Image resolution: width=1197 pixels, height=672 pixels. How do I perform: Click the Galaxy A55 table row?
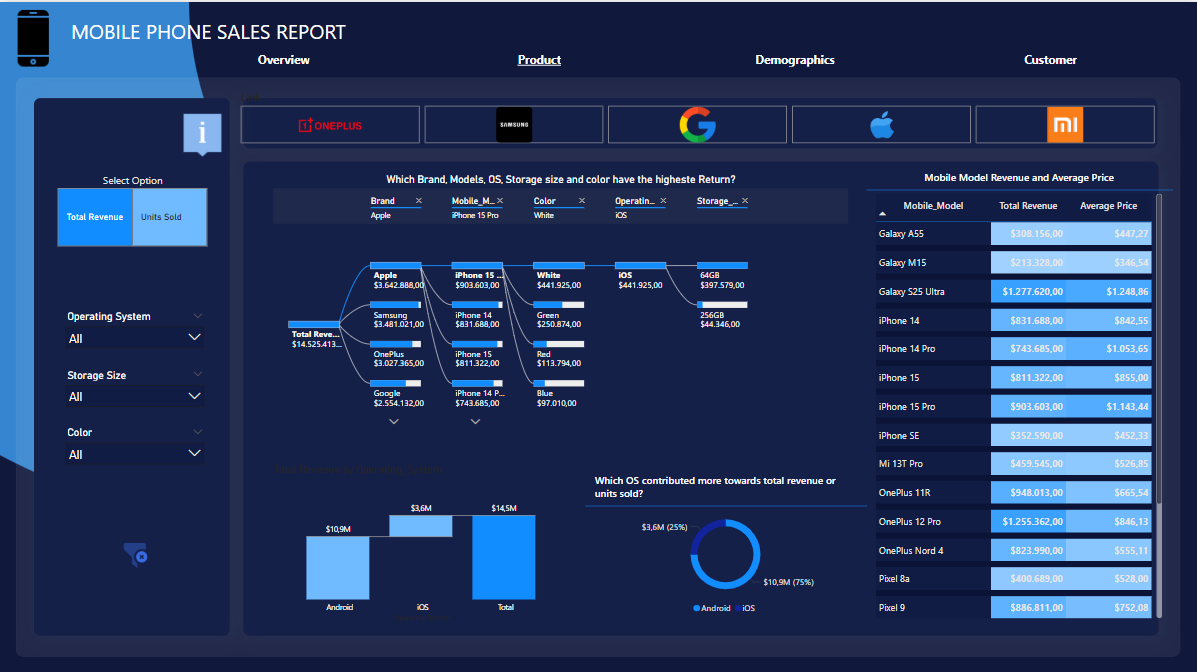pyautogui.click(x=1013, y=234)
